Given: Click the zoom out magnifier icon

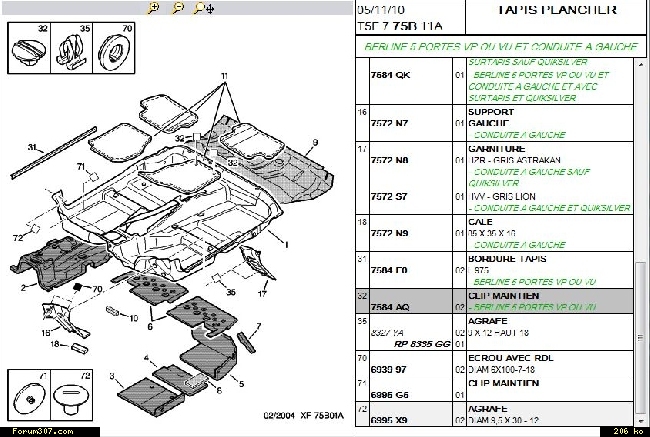Looking at the screenshot, I should click(x=178, y=8).
